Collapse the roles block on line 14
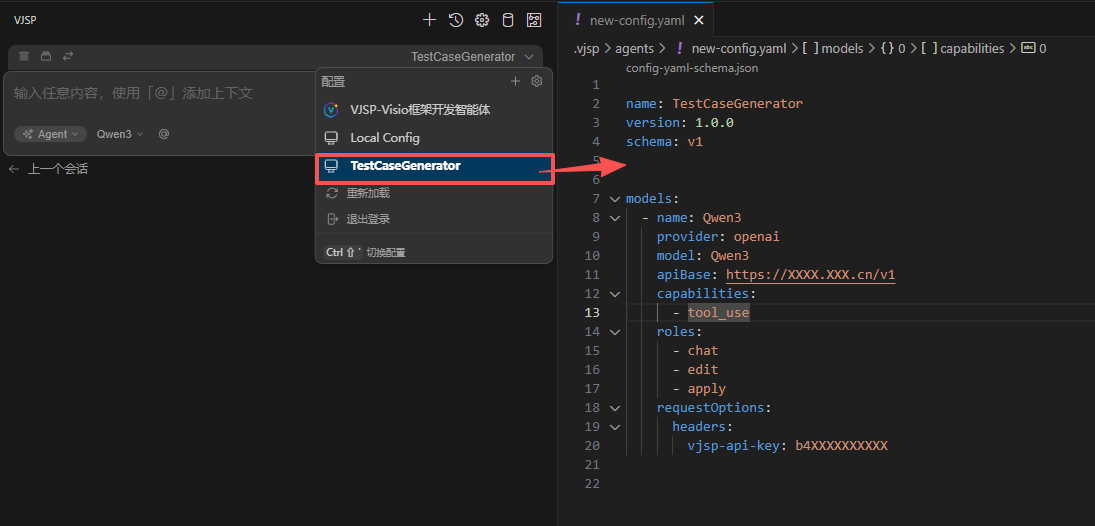Viewport: 1095px width, 526px height. tap(614, 332)
